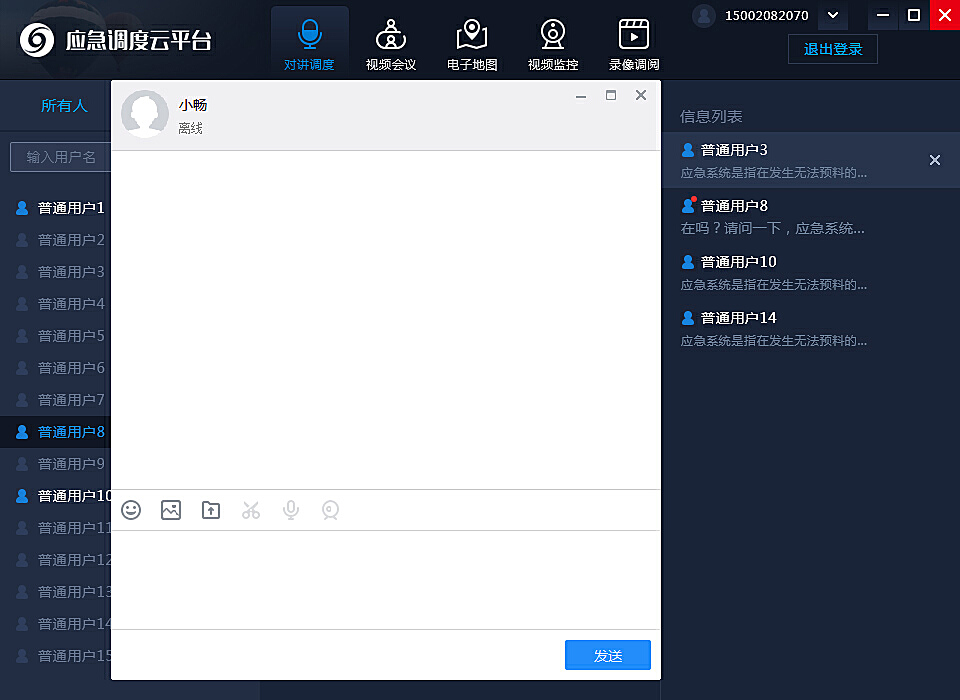This screenshot has width=960, height=700.
Task: Click the scissors screenshot icon
Action: coord(251,510)
